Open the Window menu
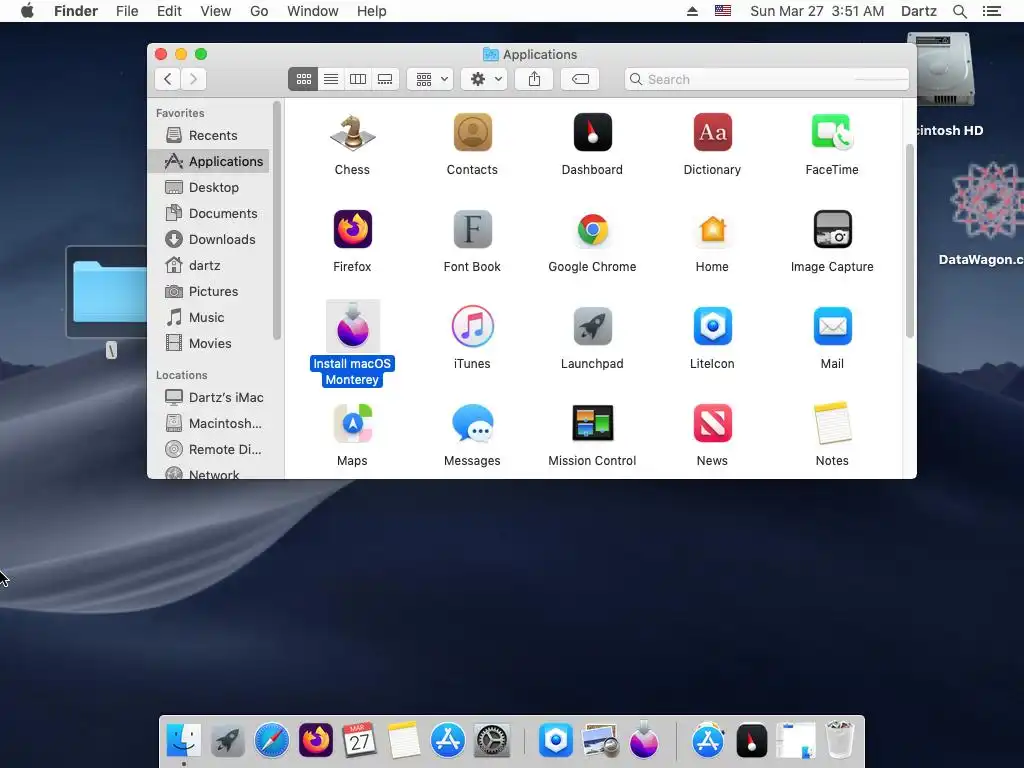Image resolution: width=1024 pixels, height=768 pixels. [313, 11]
